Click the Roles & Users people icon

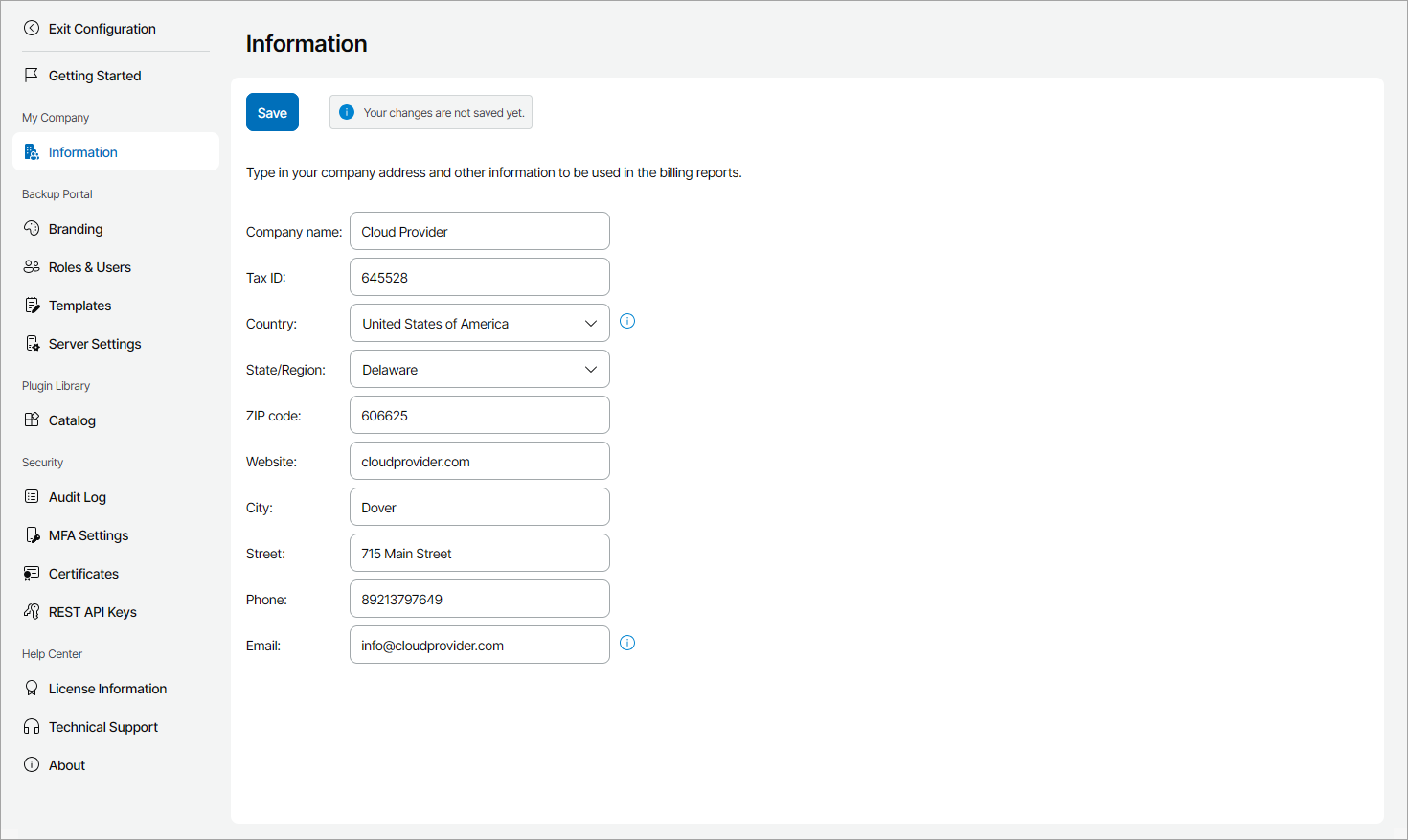coord(32,266)
